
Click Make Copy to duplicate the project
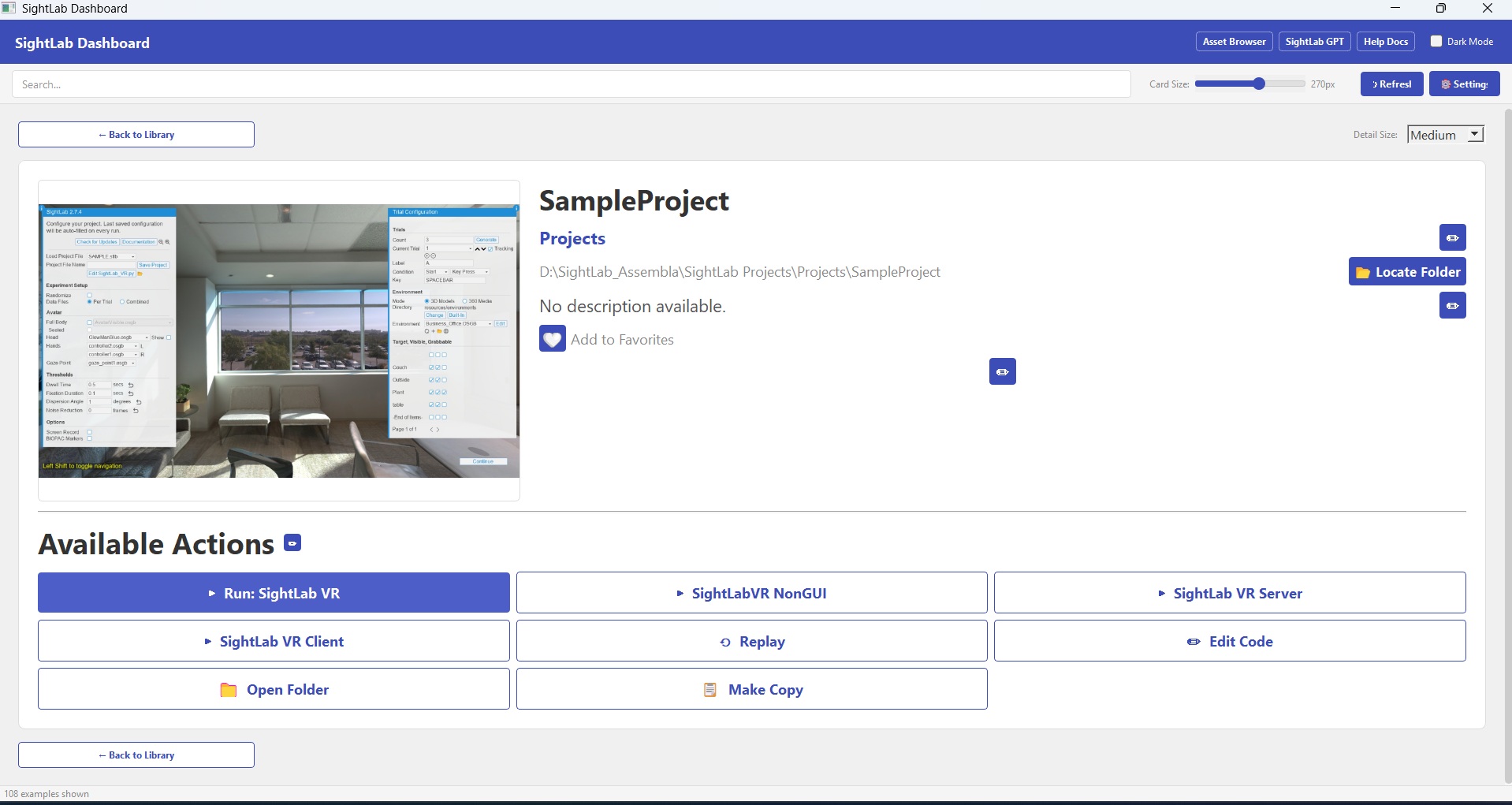(751, 689)
